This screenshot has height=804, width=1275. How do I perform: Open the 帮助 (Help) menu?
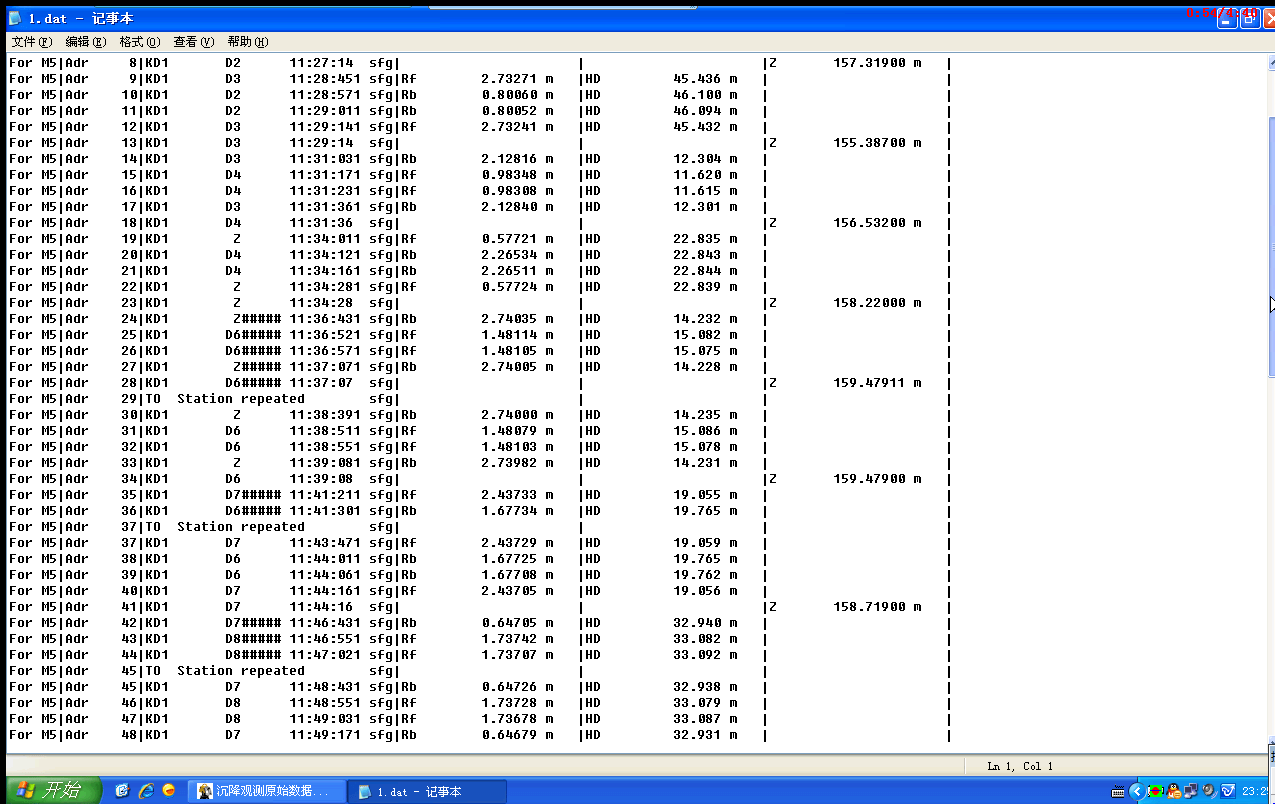point(247,42)
